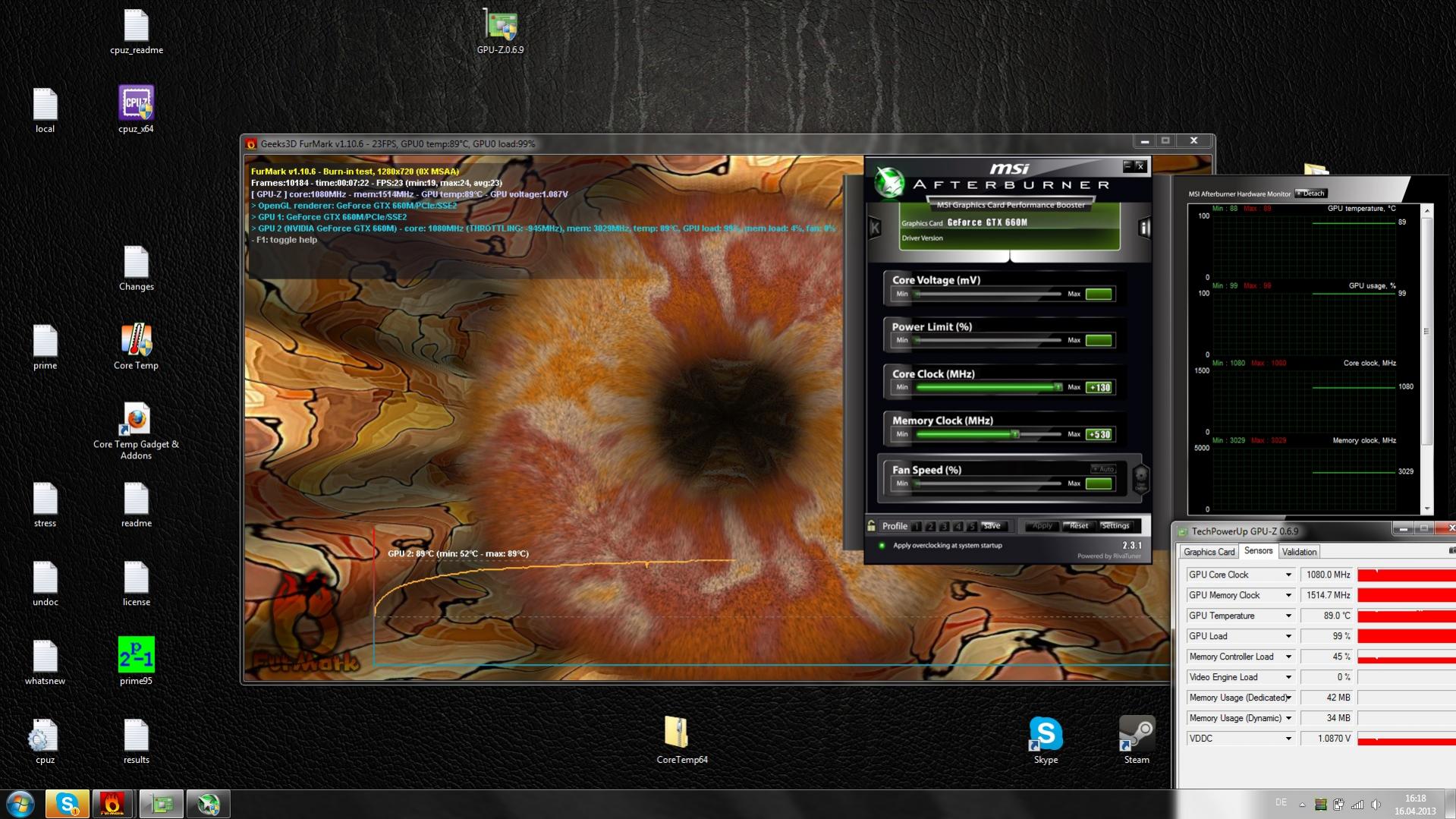Select the GPU-Z.0.6.9 desktop icon
This screenshot has width=1456, height=819.
pos(500,32)
